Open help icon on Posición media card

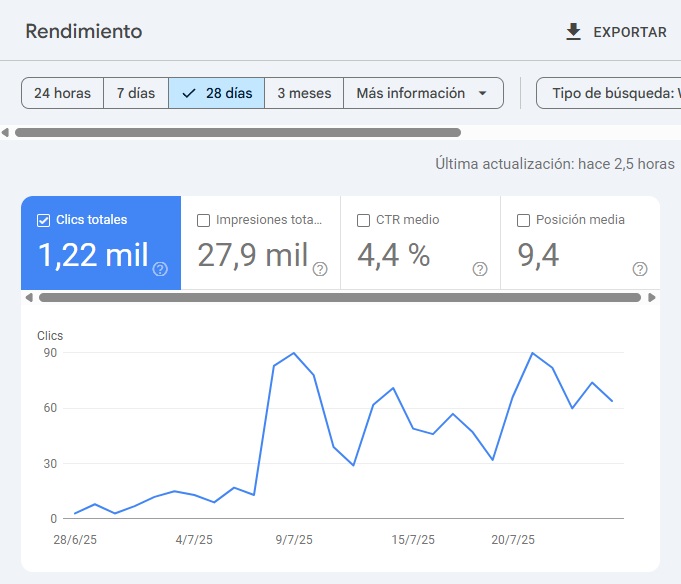click(x=640, y=269)
